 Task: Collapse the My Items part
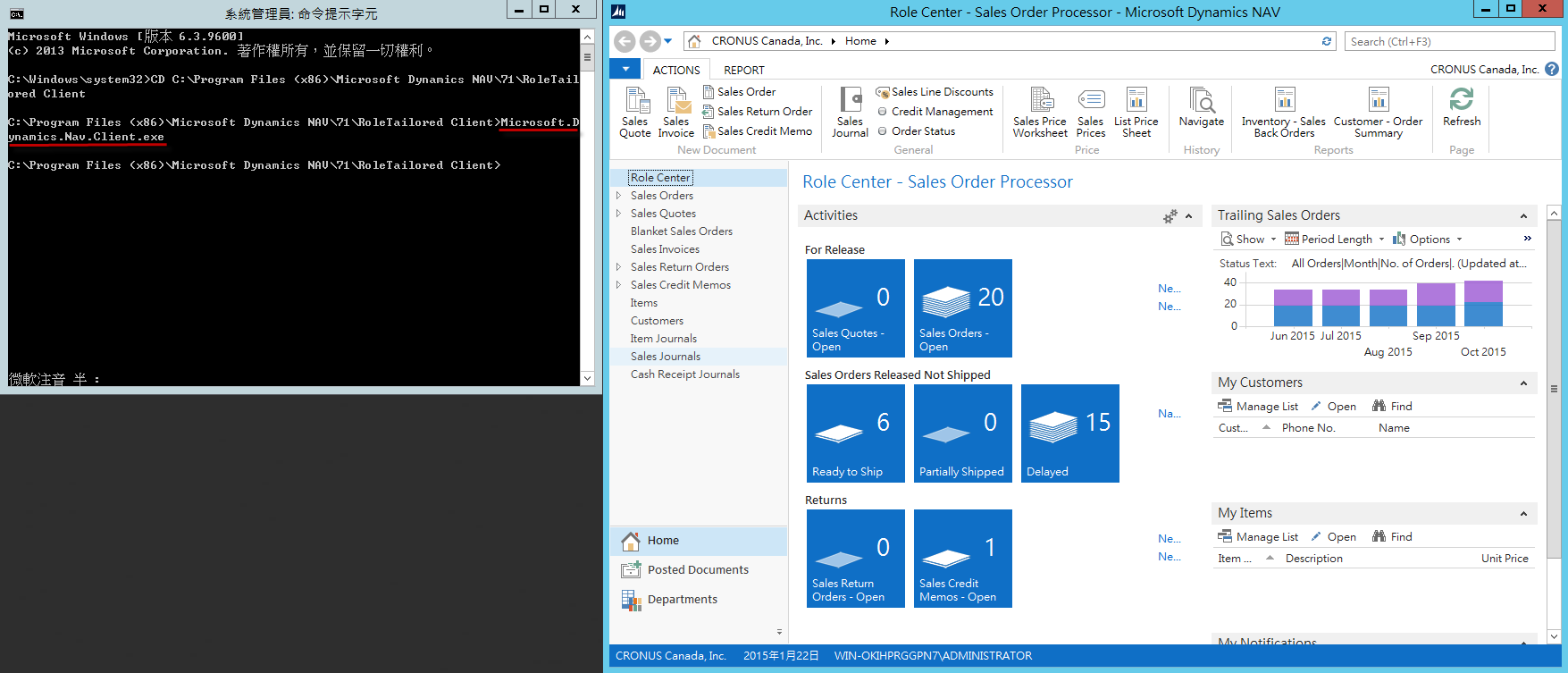click(x=1524, y=514)
